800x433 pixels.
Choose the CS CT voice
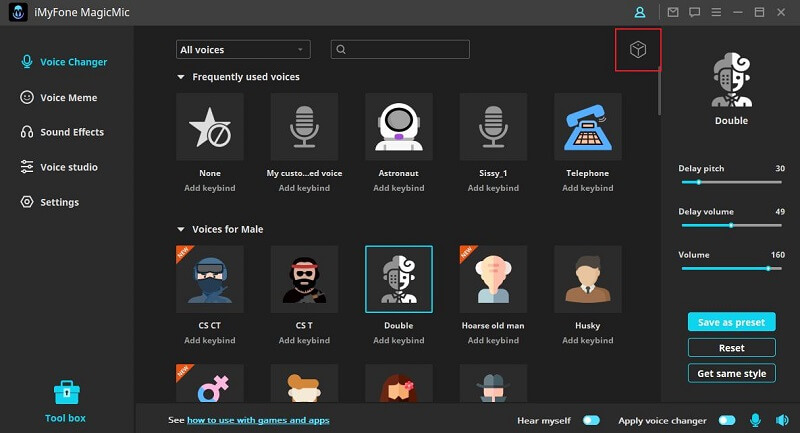[x=210, y=279]
